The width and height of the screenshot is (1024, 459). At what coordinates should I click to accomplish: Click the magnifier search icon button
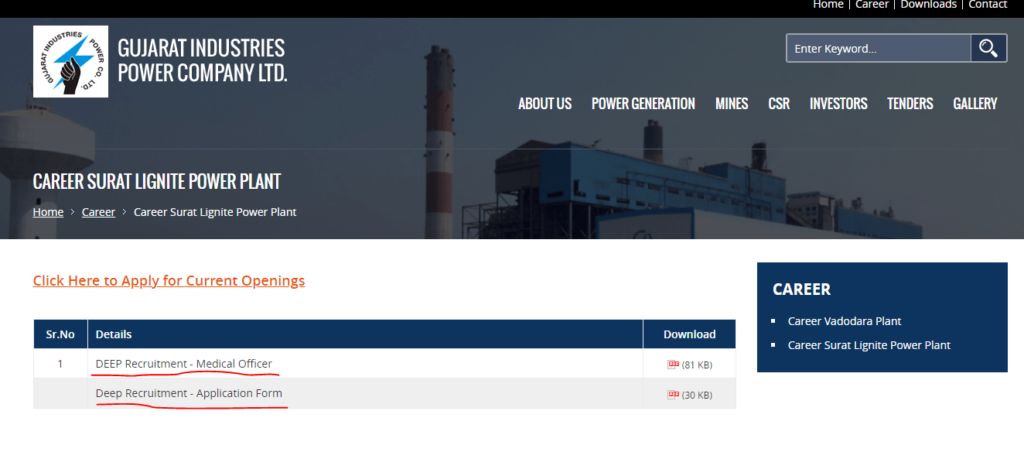coord(988,48)
